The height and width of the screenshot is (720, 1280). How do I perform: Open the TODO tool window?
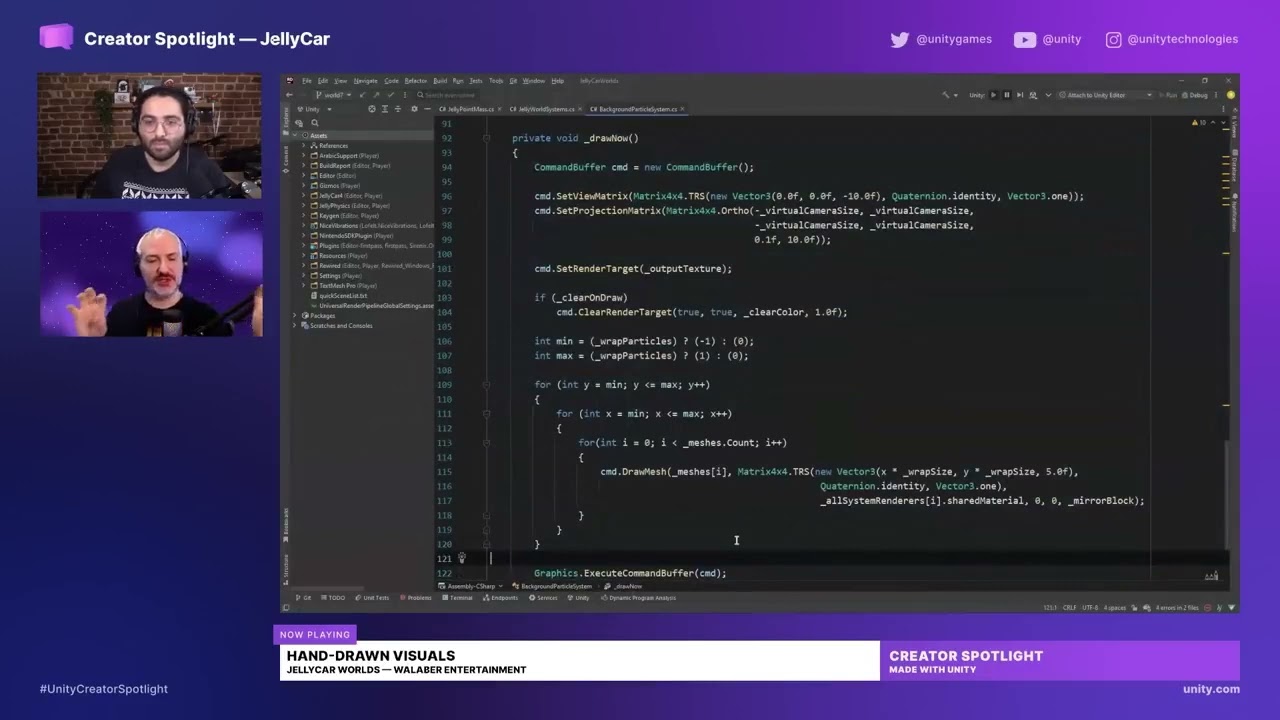[334, 598]
